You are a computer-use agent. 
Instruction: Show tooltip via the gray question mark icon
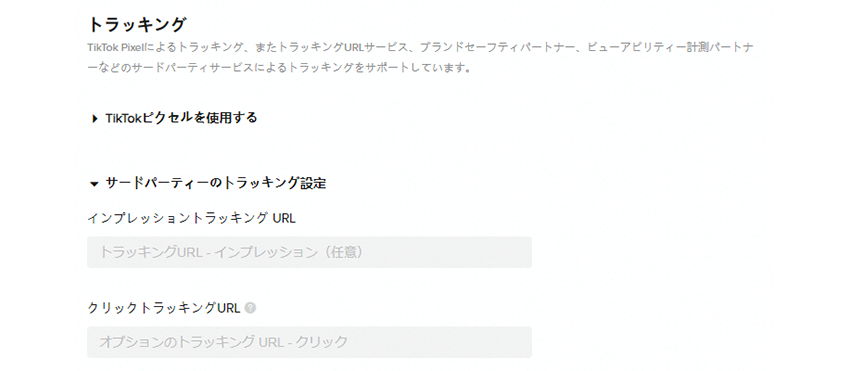pos(250,308)
